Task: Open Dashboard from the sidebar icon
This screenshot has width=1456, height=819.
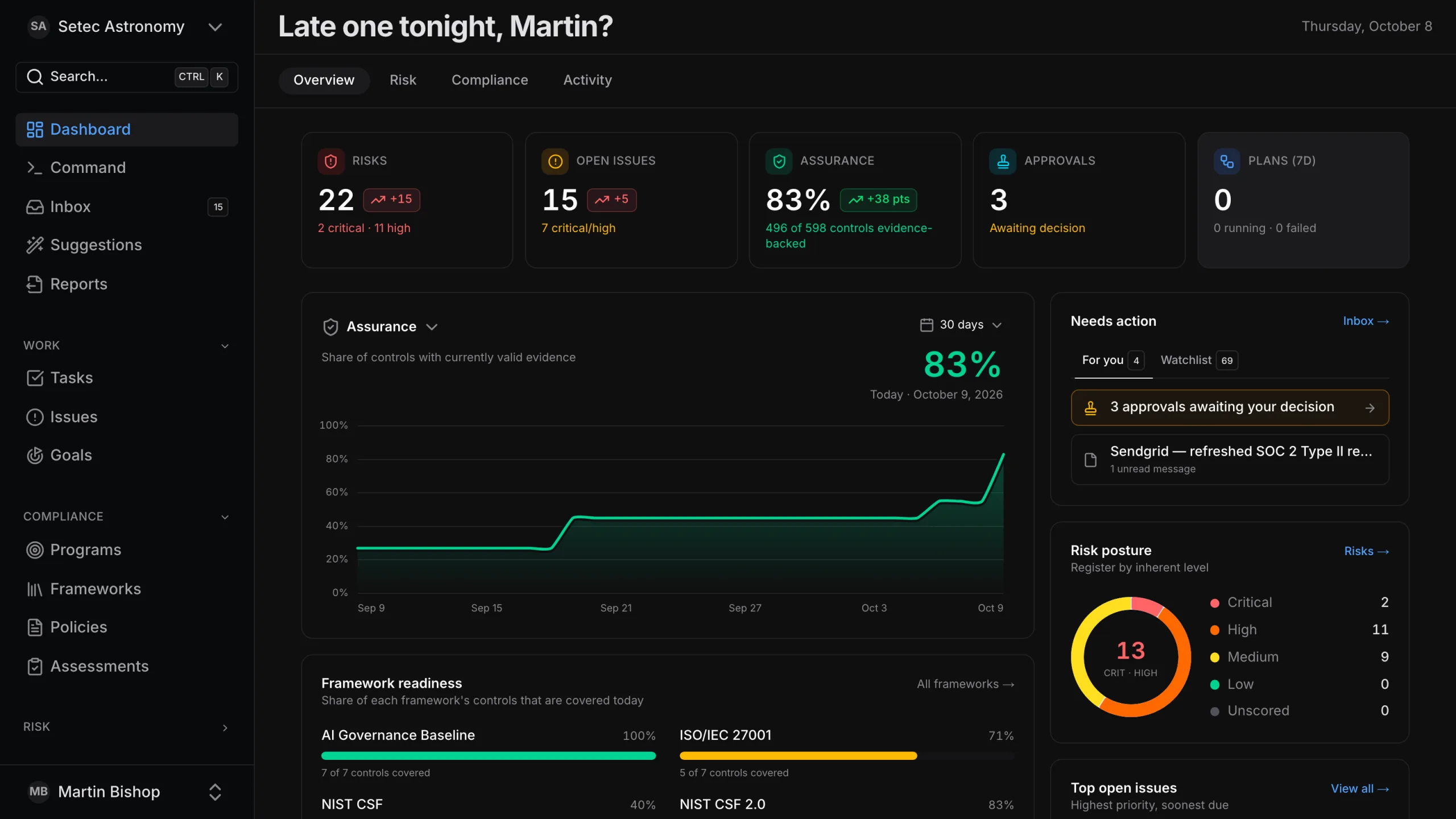Action: pyautogui.click(x=35, y=130)
